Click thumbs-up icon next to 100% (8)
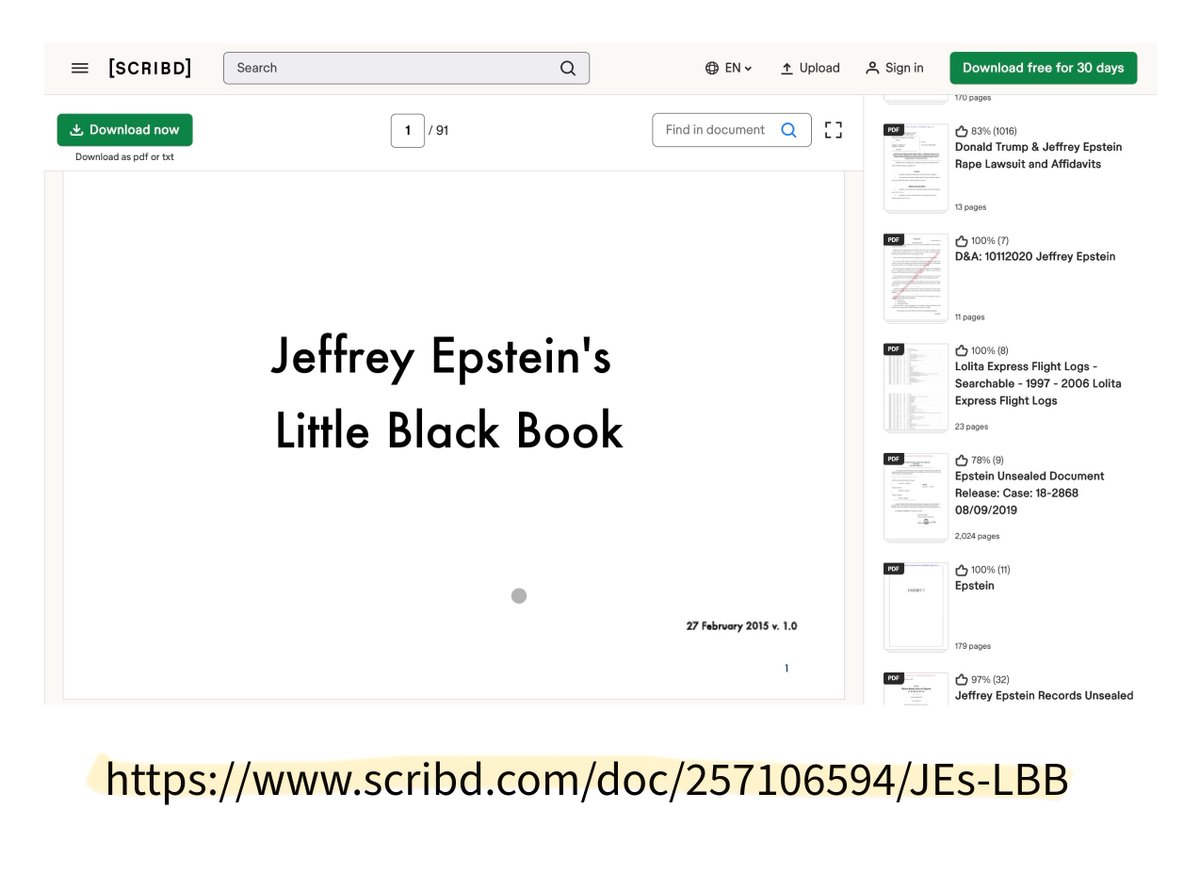Screen dimensions: 1200x890 (962, 351)
